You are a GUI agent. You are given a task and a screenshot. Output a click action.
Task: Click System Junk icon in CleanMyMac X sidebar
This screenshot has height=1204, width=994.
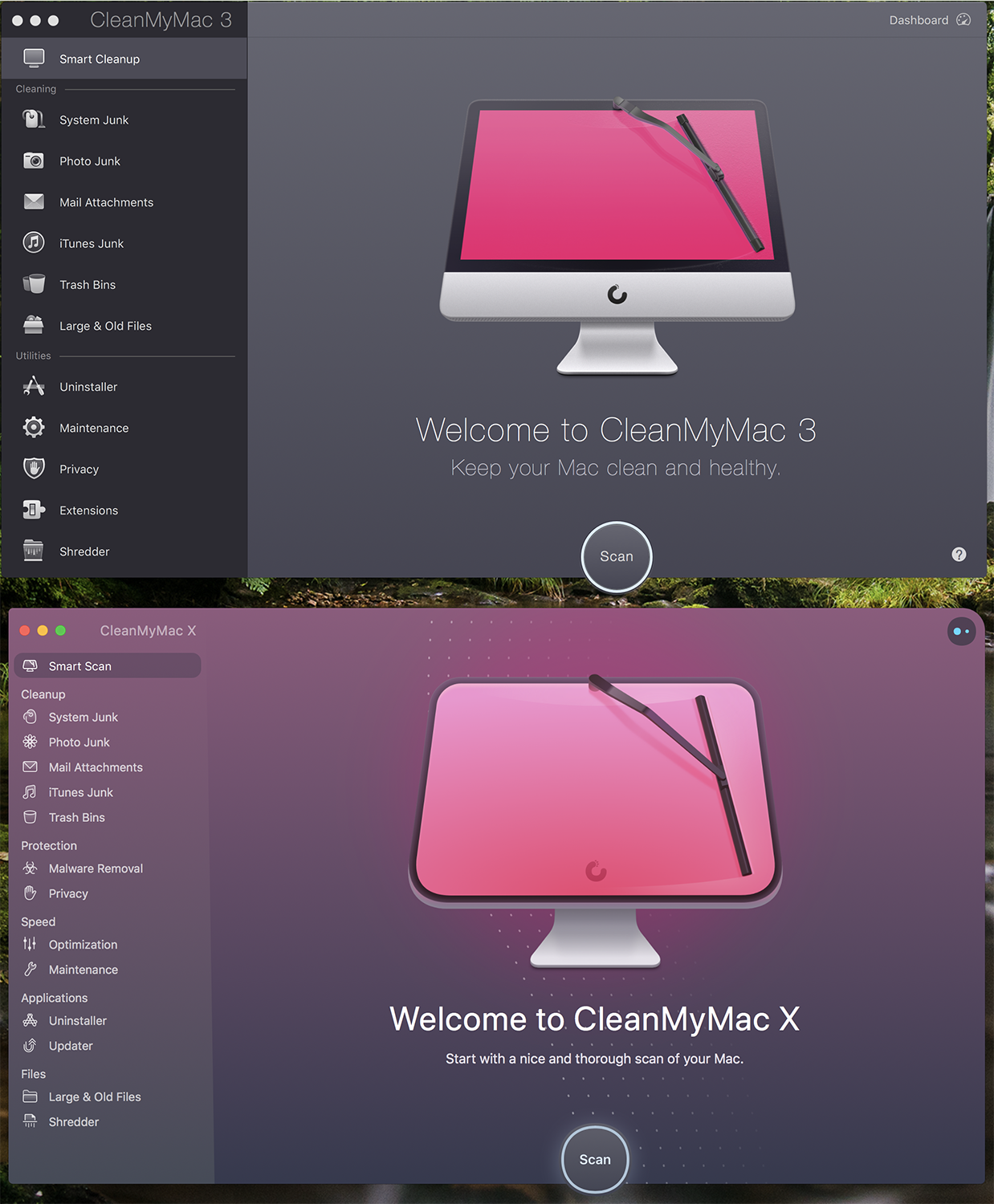[30, 717]
